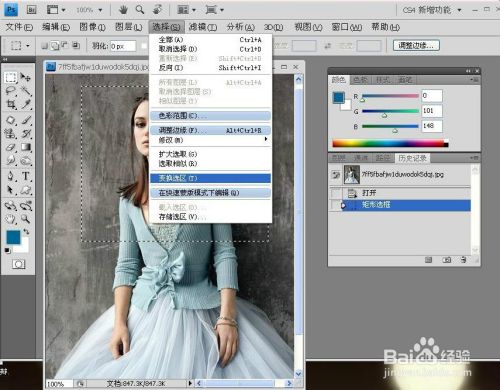The height and width of the screenshot is (390, 500).
Task: Select the Healing Brush tool
Action: [x=11, y=120]
